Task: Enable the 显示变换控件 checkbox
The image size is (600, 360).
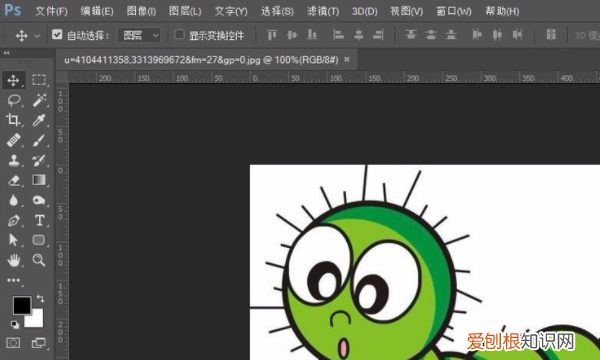Action: [179, 34]
